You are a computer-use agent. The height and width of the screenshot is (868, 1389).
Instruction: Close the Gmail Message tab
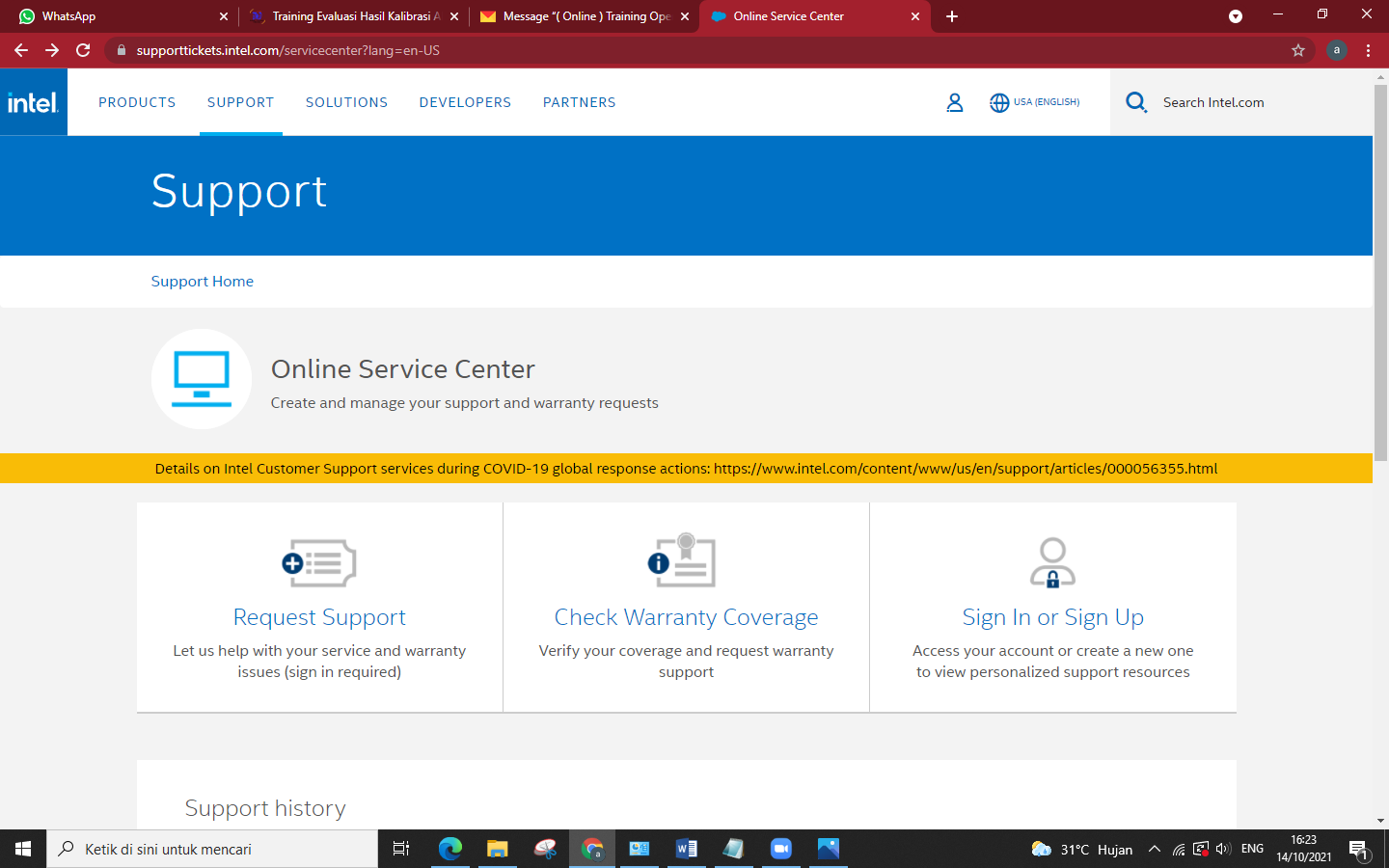click(x=685, y=16)
